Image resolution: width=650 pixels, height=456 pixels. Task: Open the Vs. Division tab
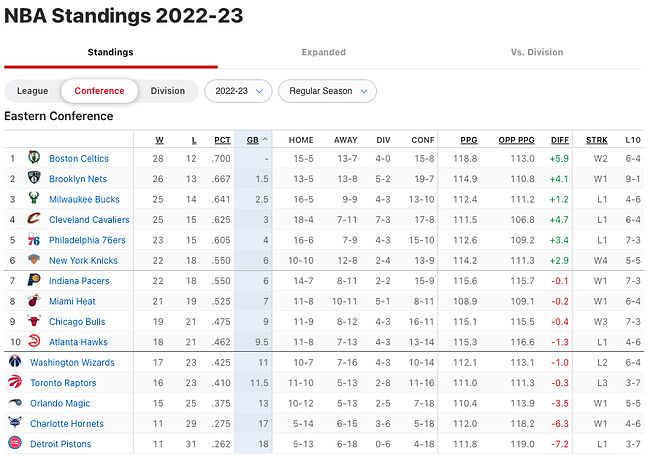point(537,52)
